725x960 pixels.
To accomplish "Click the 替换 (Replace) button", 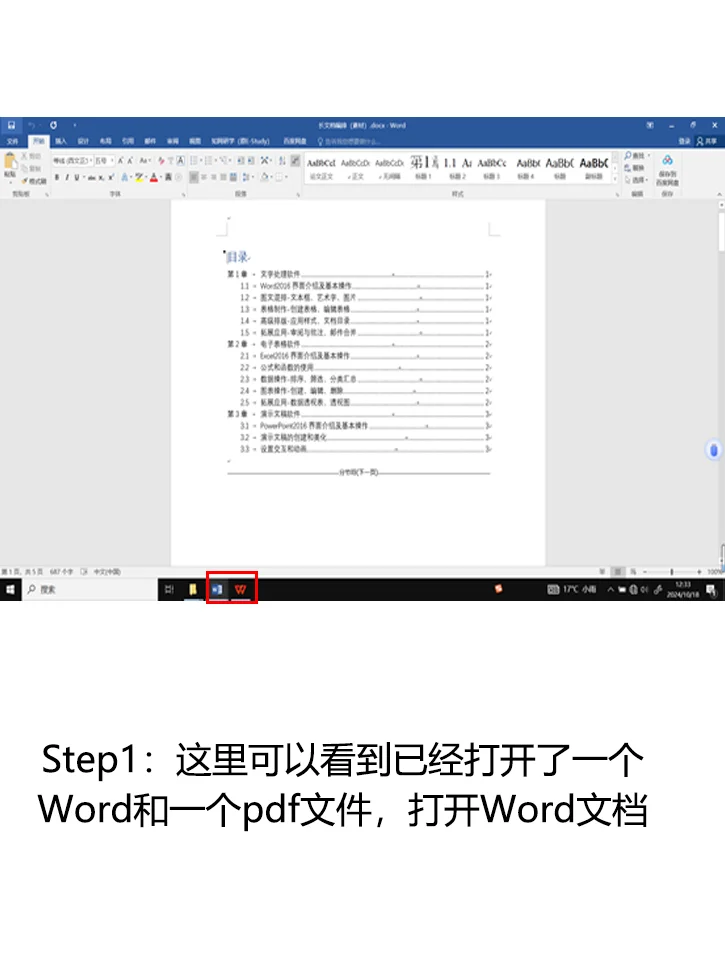I will (634, 168).
